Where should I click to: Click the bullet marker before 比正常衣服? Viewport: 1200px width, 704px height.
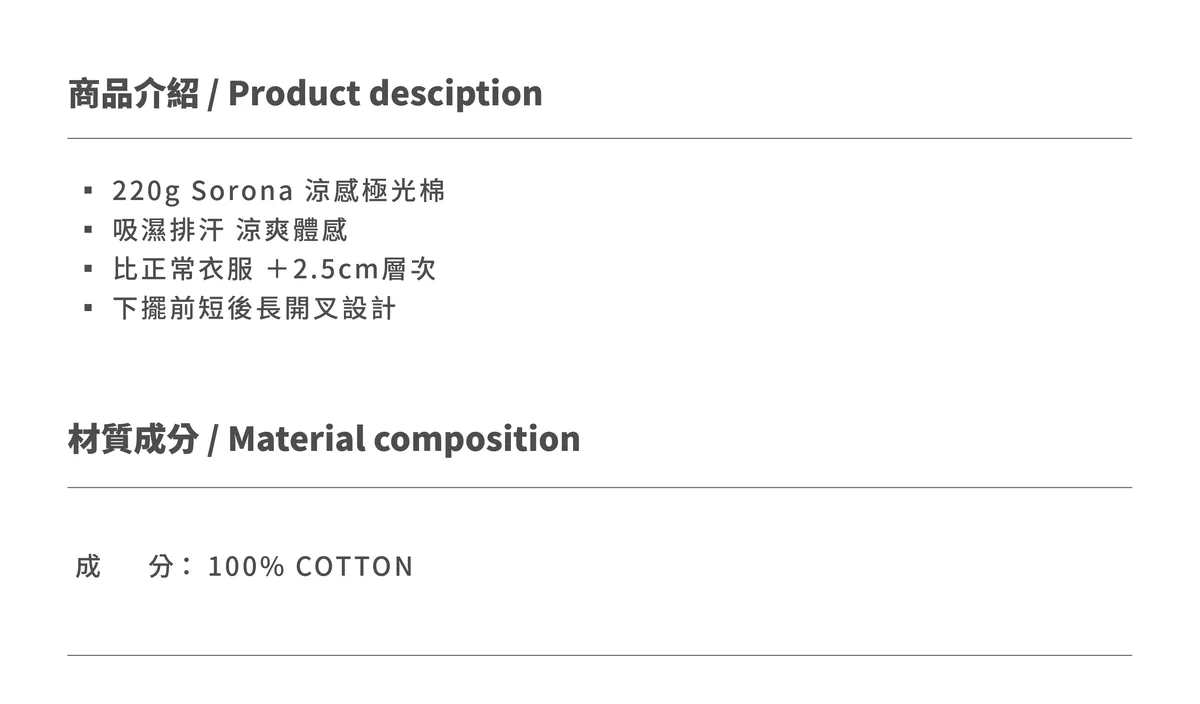(89, 269)
